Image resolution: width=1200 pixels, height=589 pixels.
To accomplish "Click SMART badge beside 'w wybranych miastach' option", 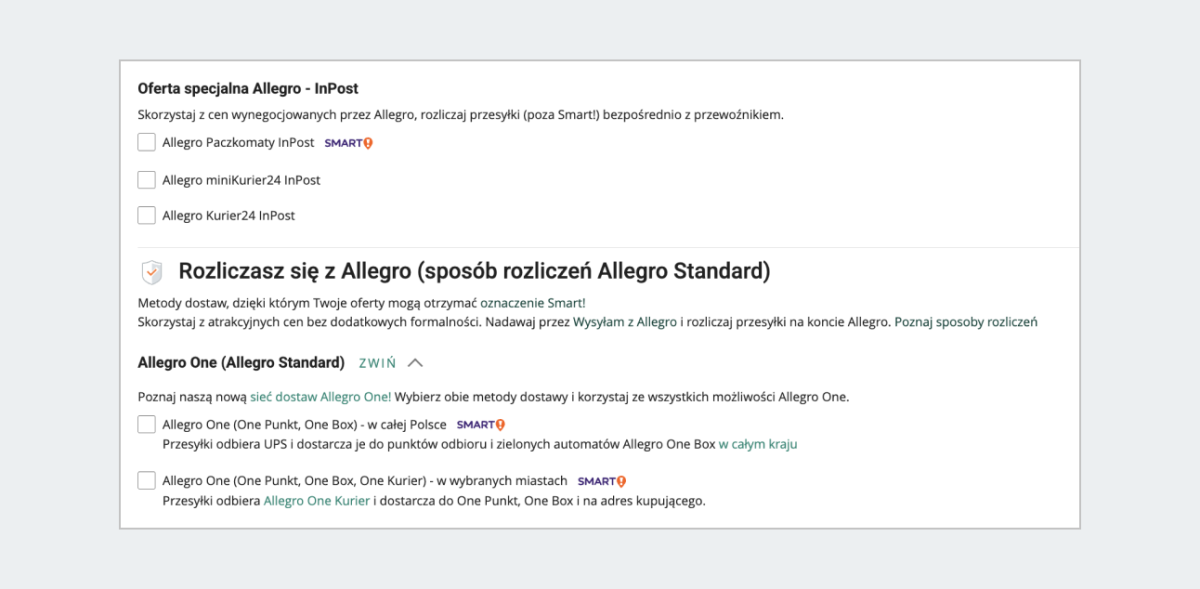I will coord(601,481).
